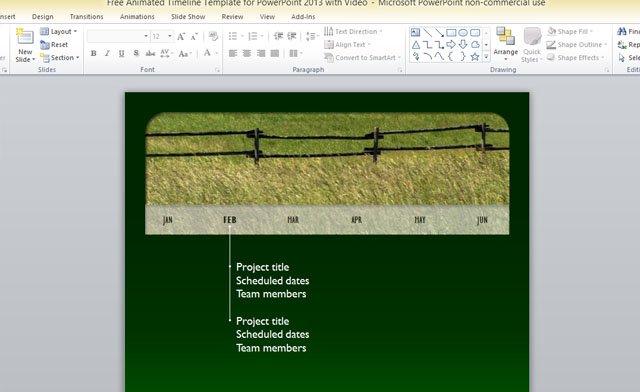This screenshot has height=392, width=640.
Task: Click Clear All Formatting icon
Action: [213, 36]
